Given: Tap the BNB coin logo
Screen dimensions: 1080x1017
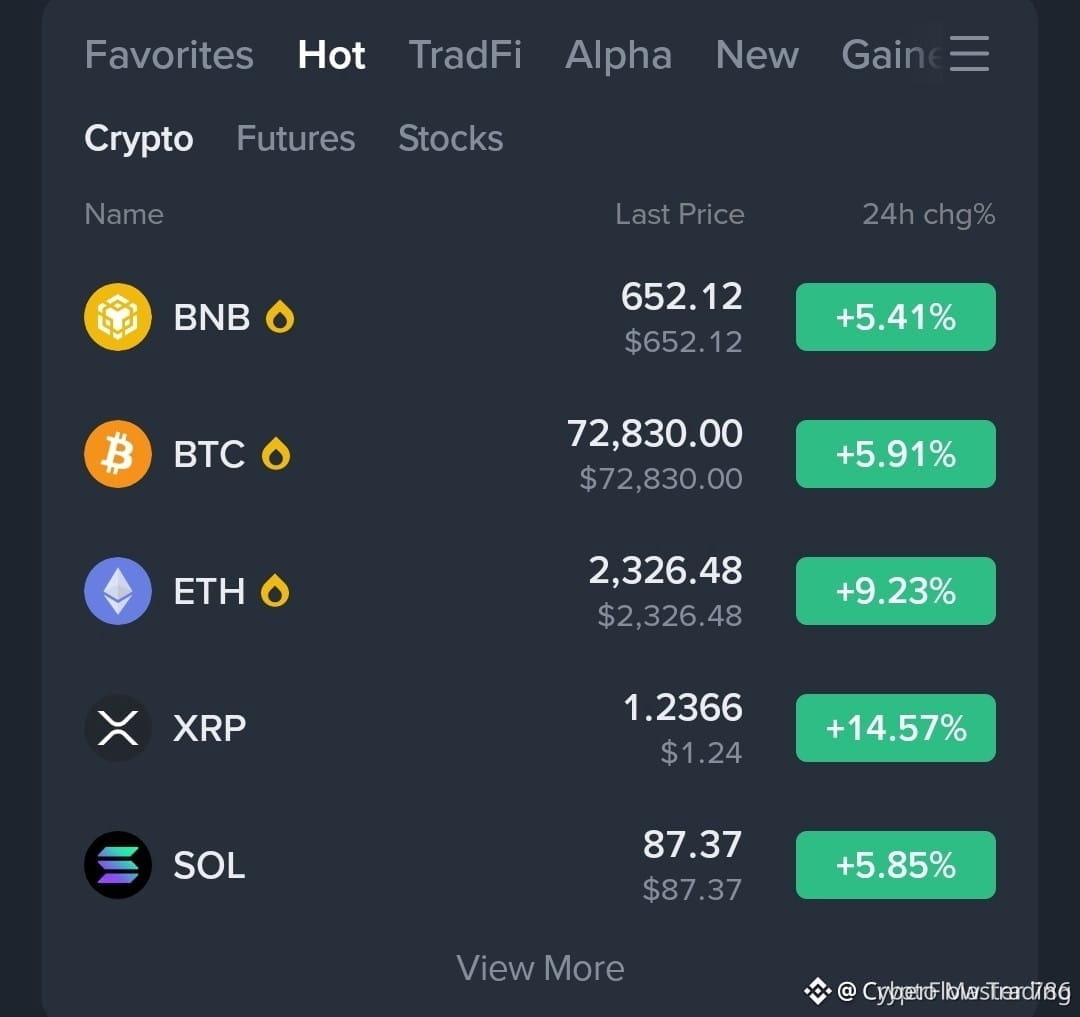Looking at the screenshot, I should pyautogui.click(x=118, y=317).
